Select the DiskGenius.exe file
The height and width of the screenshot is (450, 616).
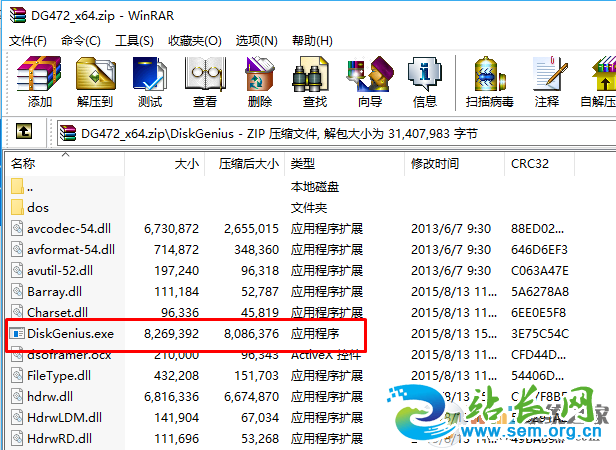70,333
